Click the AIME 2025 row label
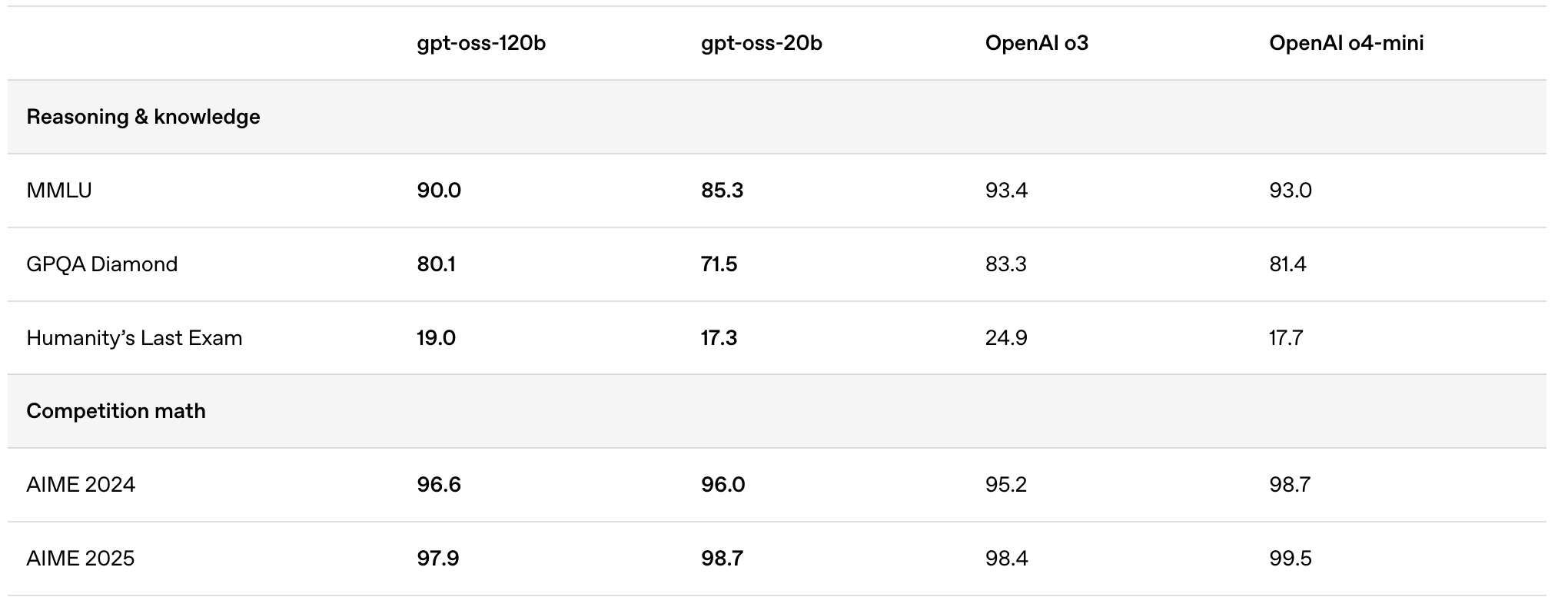 tap(80, 559)
